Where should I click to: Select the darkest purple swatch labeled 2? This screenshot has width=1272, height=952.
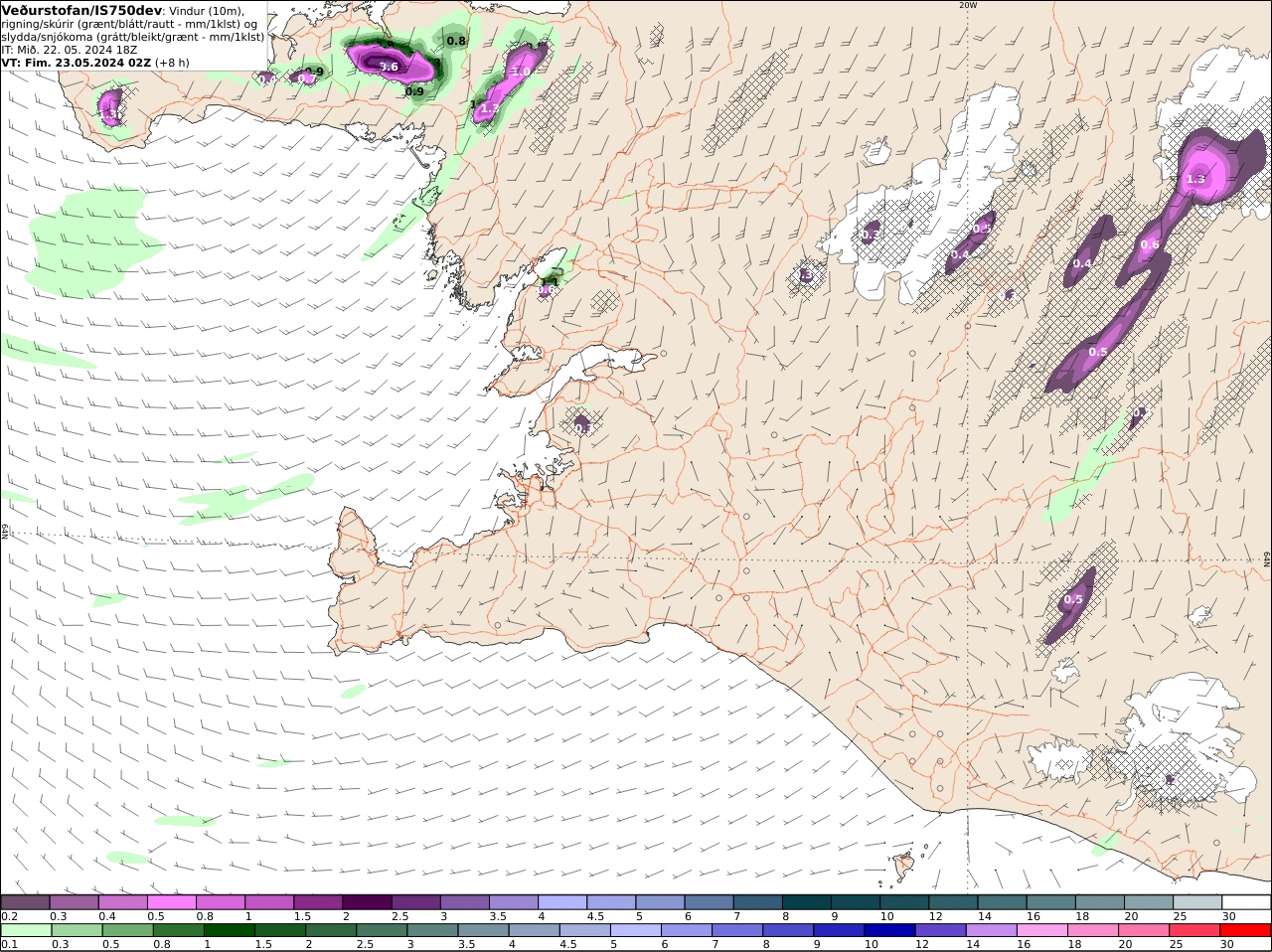(x=367, y=902)
